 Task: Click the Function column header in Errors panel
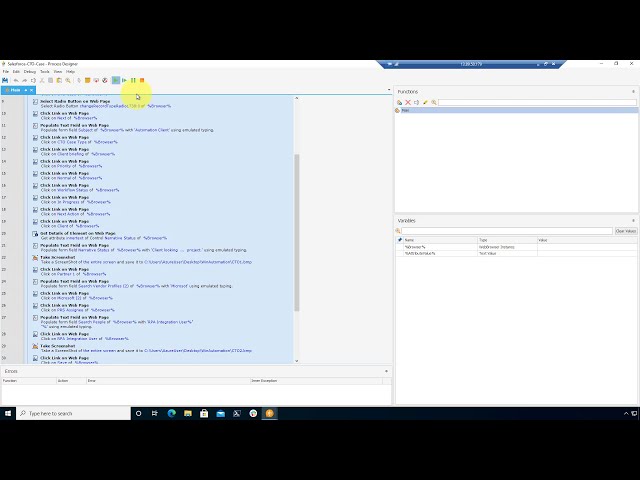29,380
